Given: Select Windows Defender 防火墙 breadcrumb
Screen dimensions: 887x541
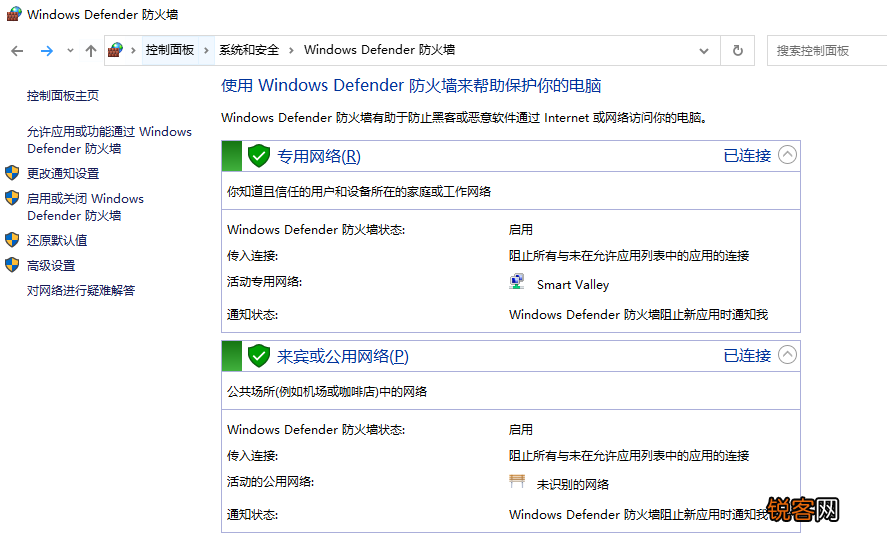Looking at the screenshot, I should 379,50.
